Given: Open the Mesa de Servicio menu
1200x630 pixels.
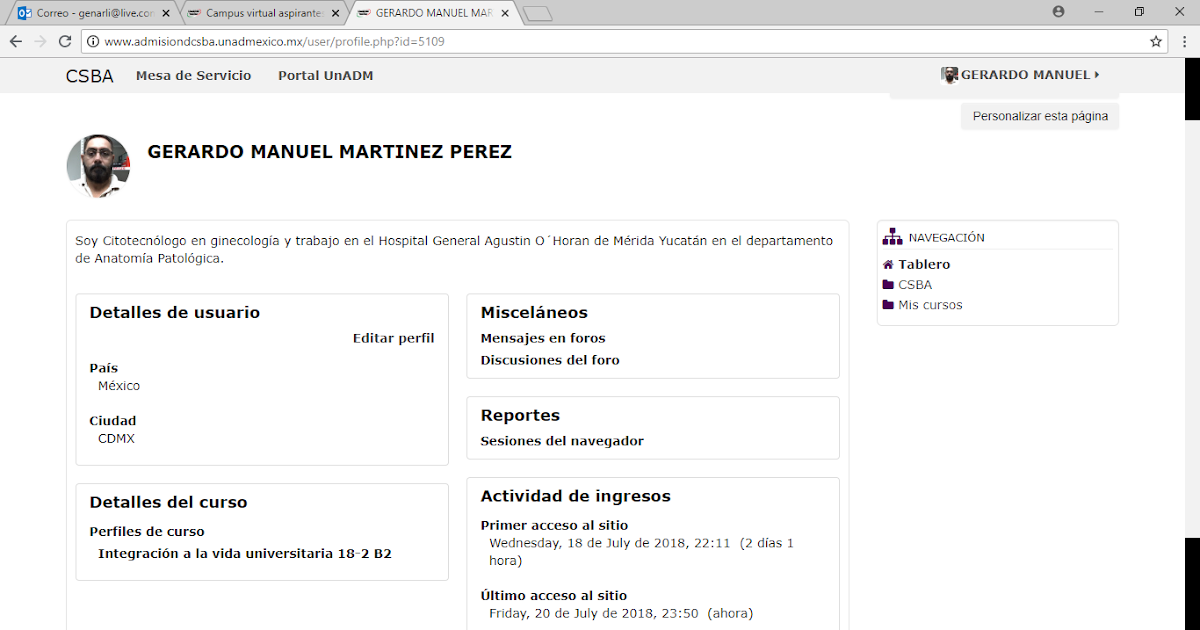Looking at the screenshot, I should click(193, 75).
